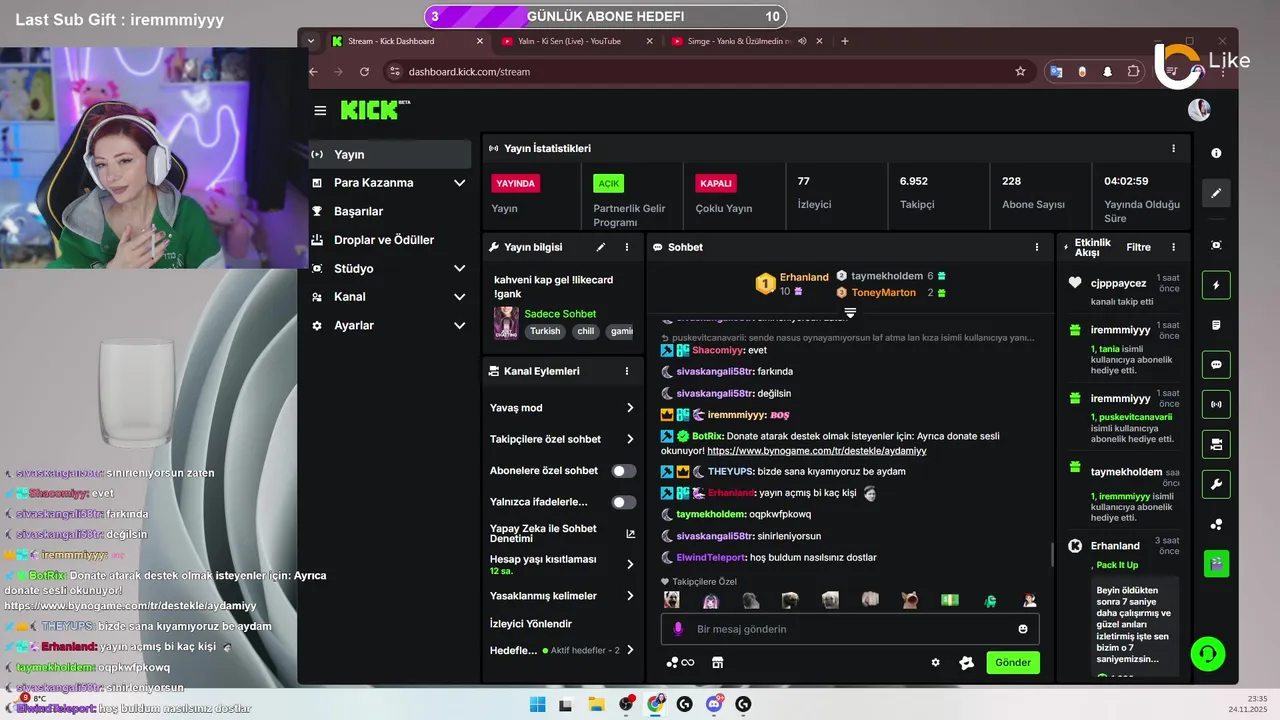
Task: Open the wrench tools sidebar icon
Action: click(1216, 484)
